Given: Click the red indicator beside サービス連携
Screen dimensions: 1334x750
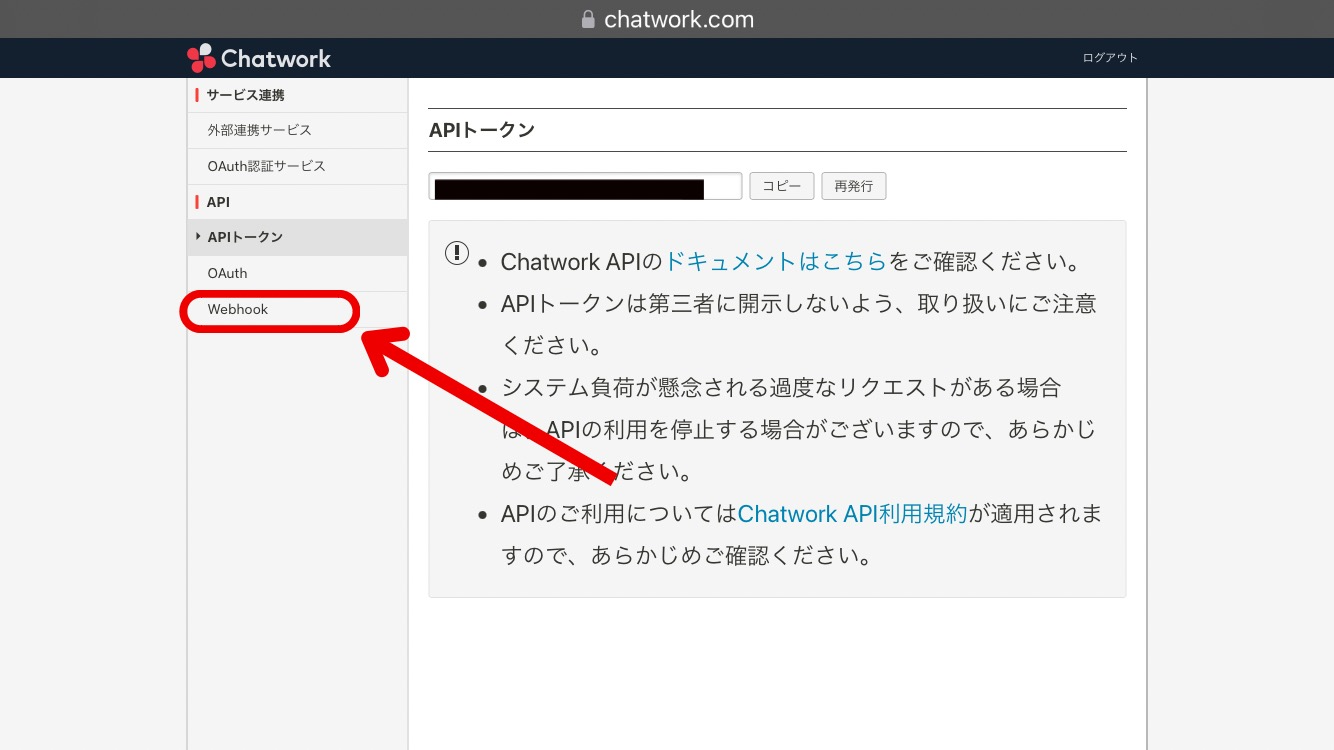Looking at the screenshot, I should [196, 94].
